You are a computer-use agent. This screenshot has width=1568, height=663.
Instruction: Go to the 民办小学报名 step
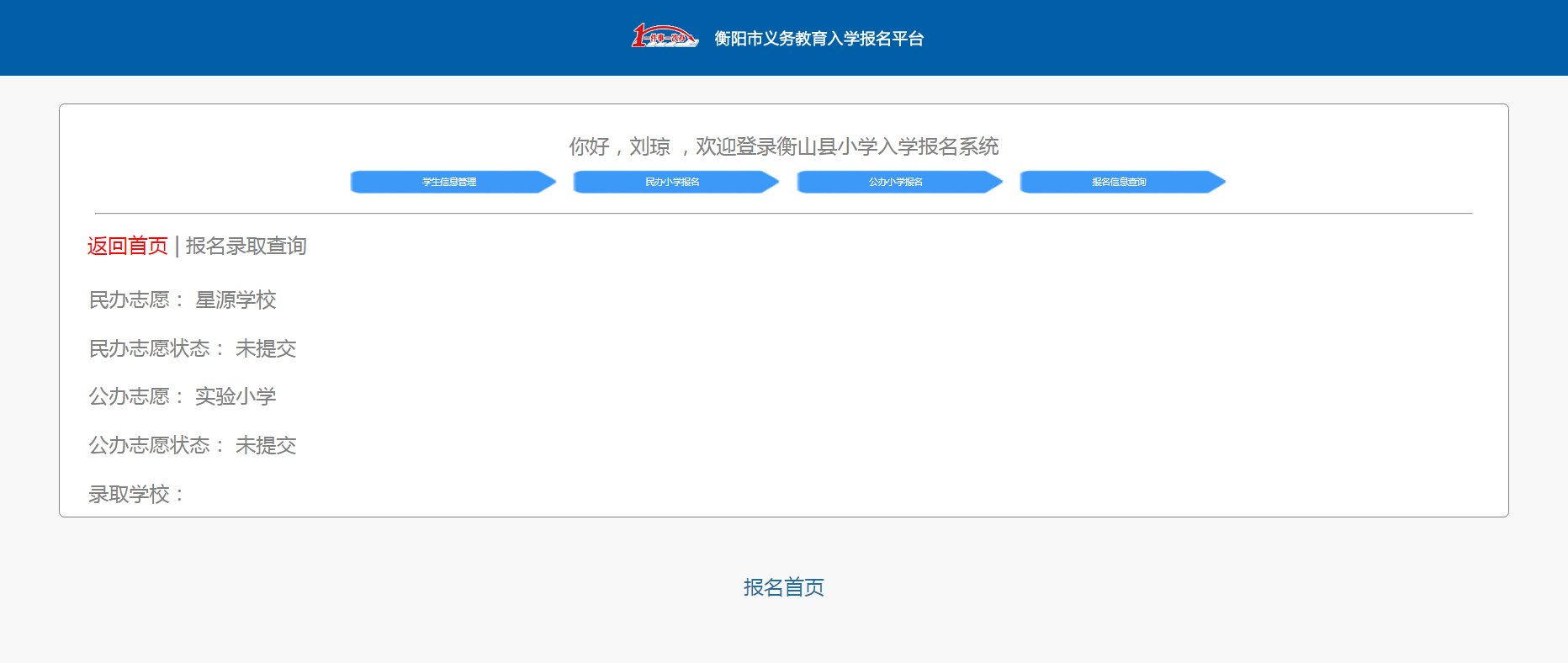point(675,182)
